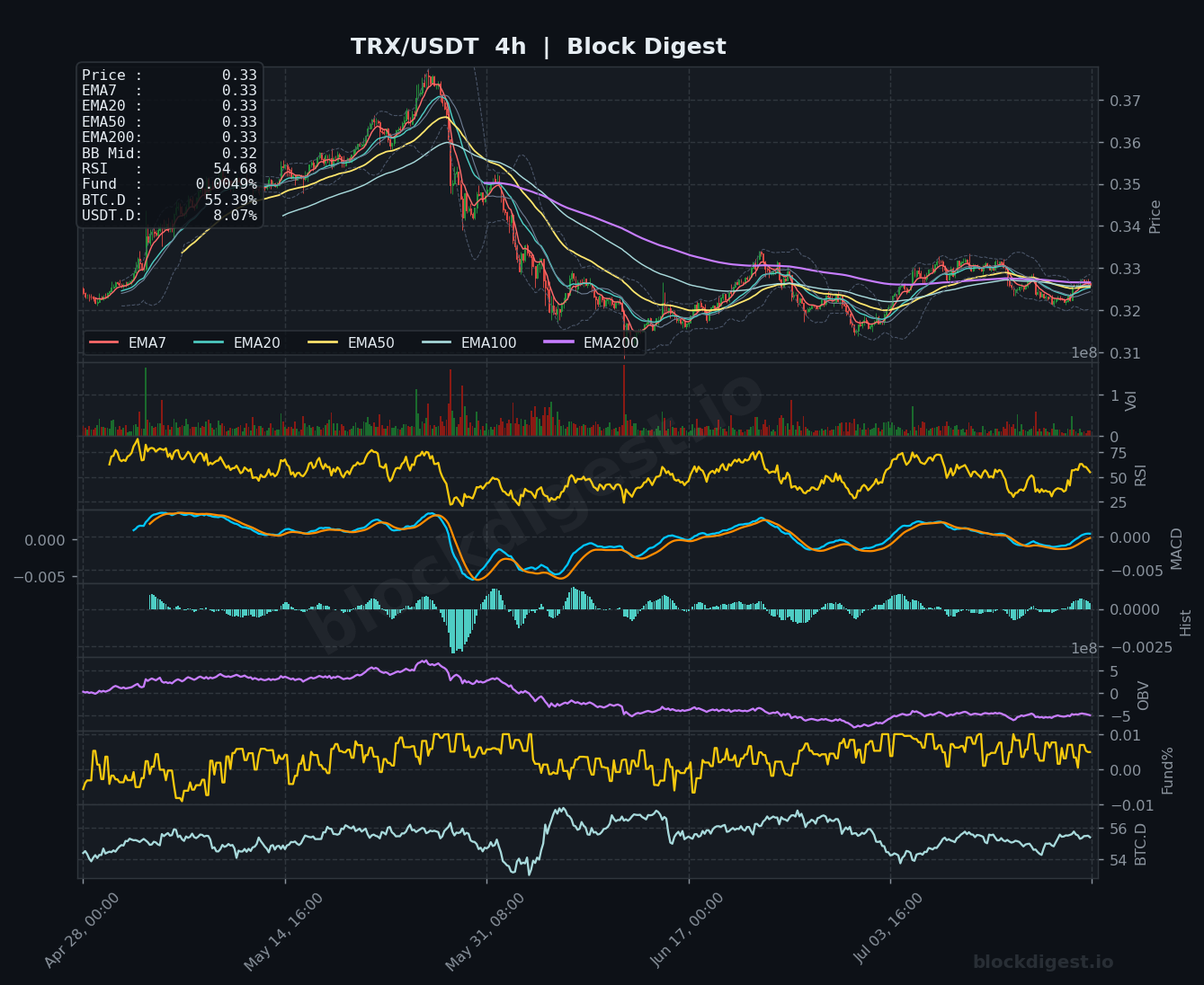Click the RSI axis label
The image size is (1204, 985).
pyautogui.click(x=1141, y=475)
